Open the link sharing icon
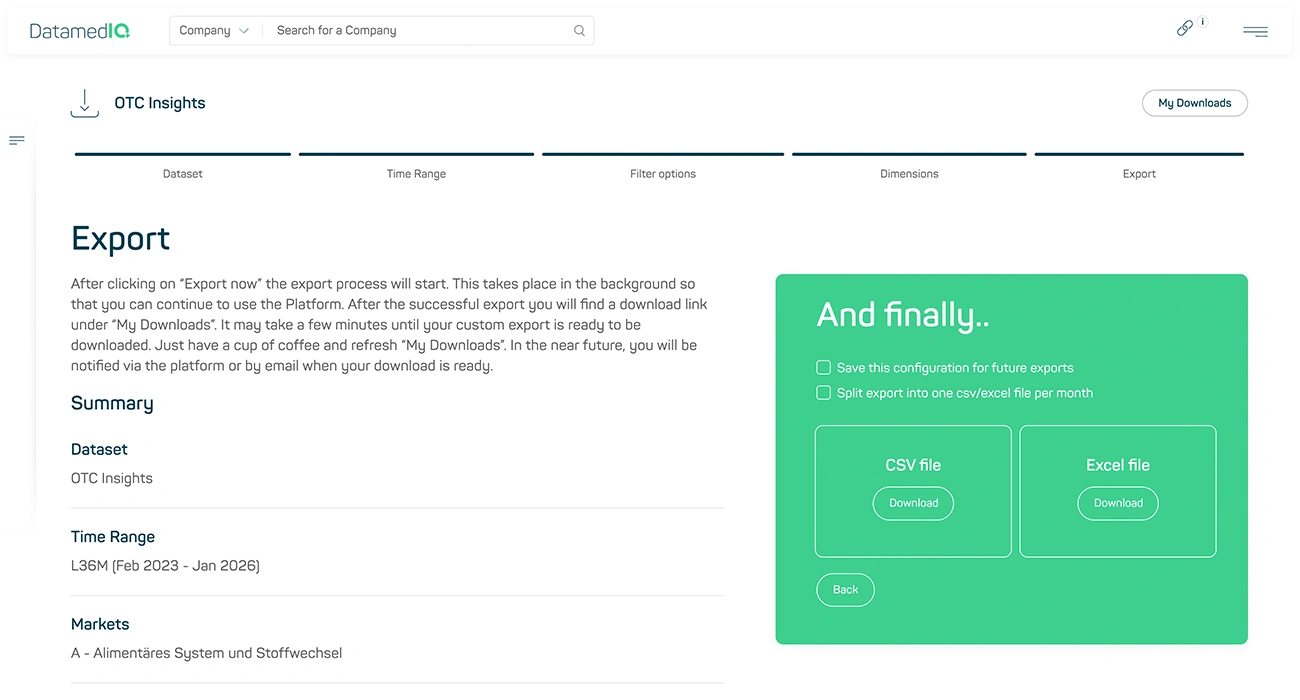The height and width of the screenshot is (700, 1300). [1186, 28]
